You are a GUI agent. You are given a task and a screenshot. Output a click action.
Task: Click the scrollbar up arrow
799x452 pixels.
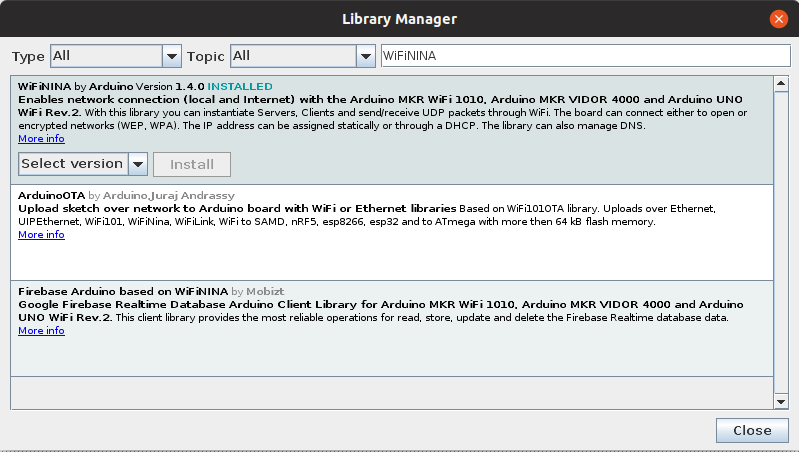[781, 84]
